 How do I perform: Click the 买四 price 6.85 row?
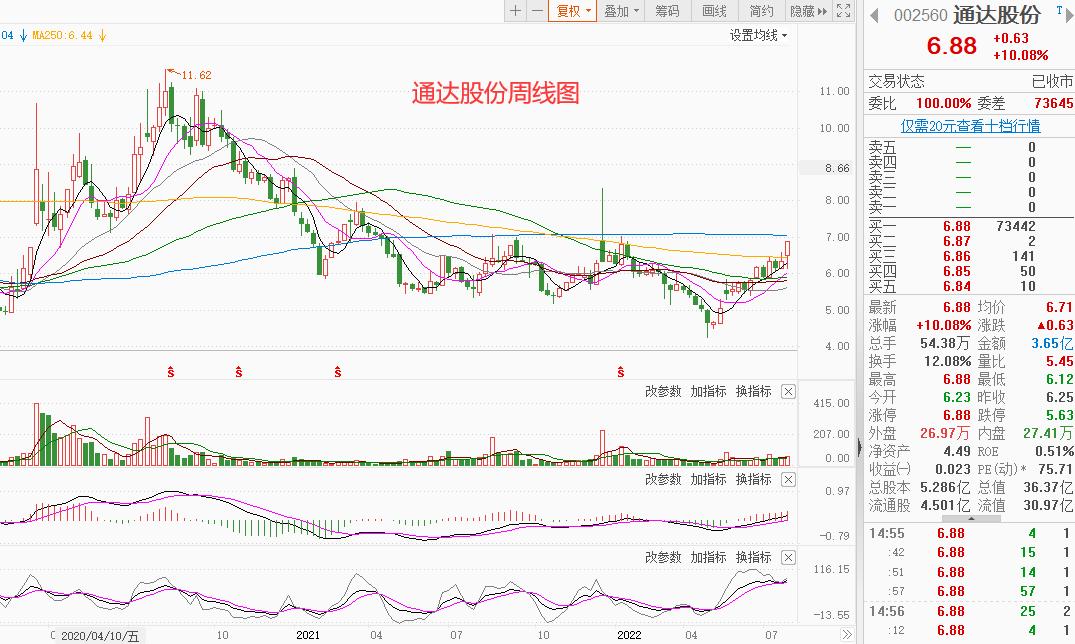point(969,272)
